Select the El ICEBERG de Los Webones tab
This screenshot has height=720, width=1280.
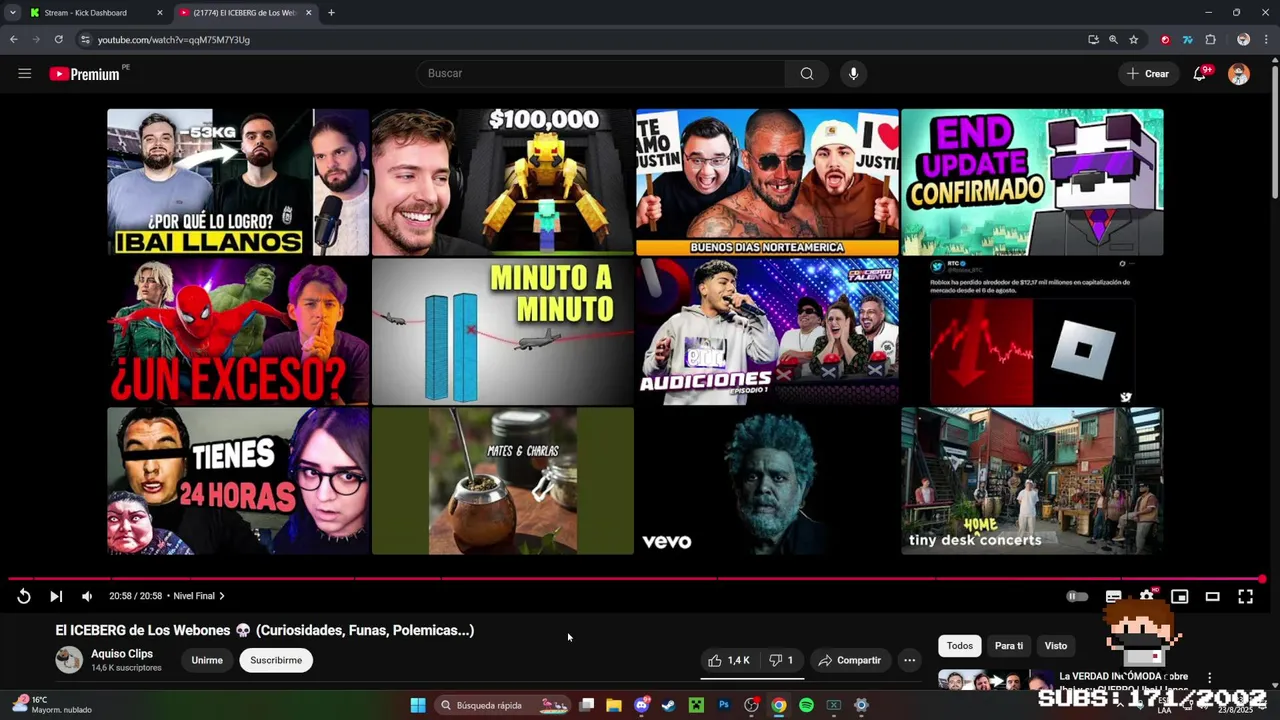pos(245,13)
